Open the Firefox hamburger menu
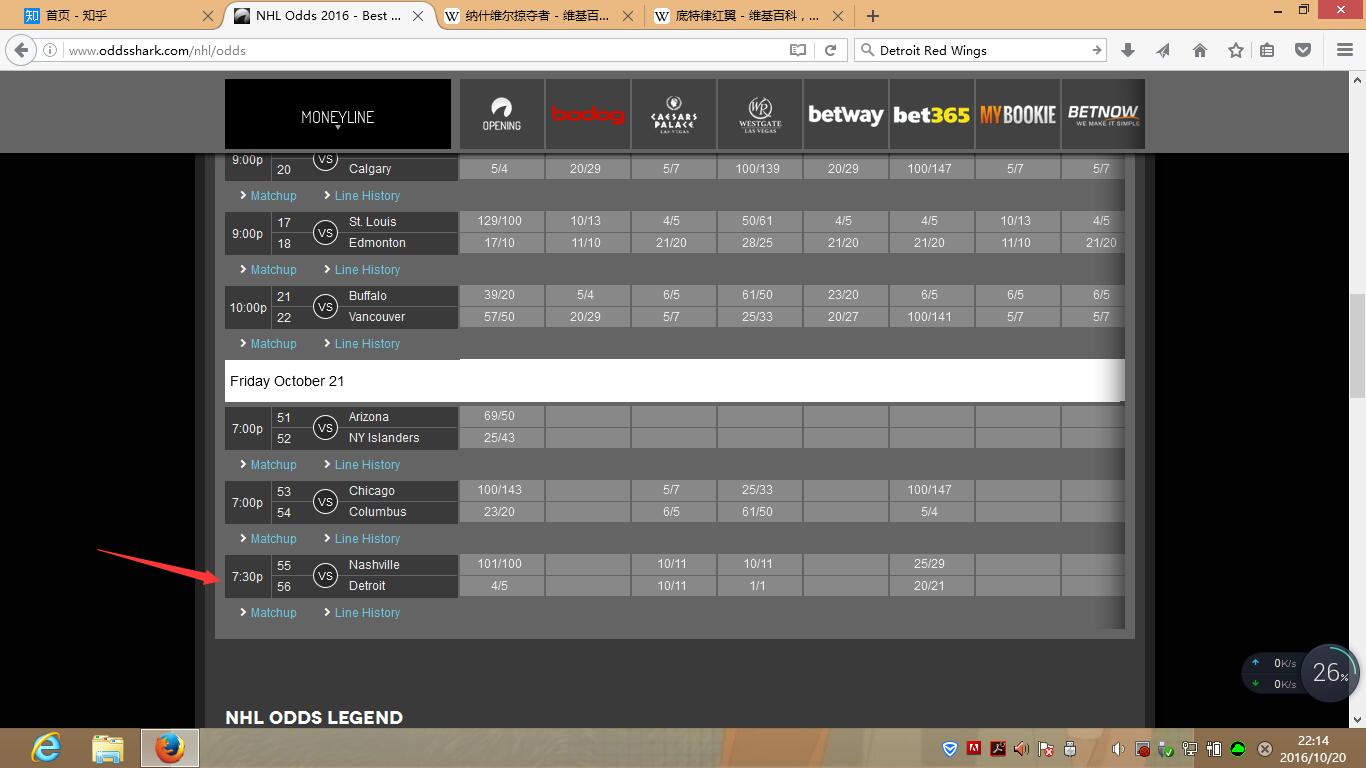This screenshot has height=768, width=1366. 1345,50
